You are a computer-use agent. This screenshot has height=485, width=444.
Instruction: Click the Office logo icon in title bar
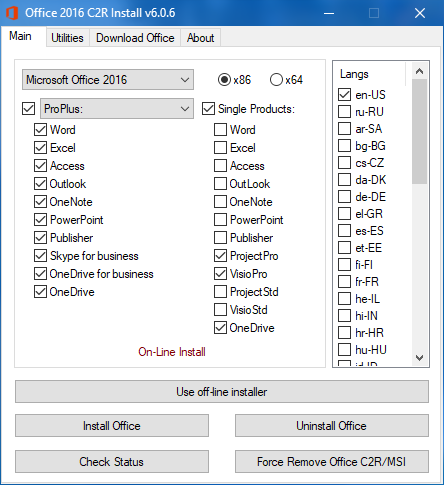[12, 13]
